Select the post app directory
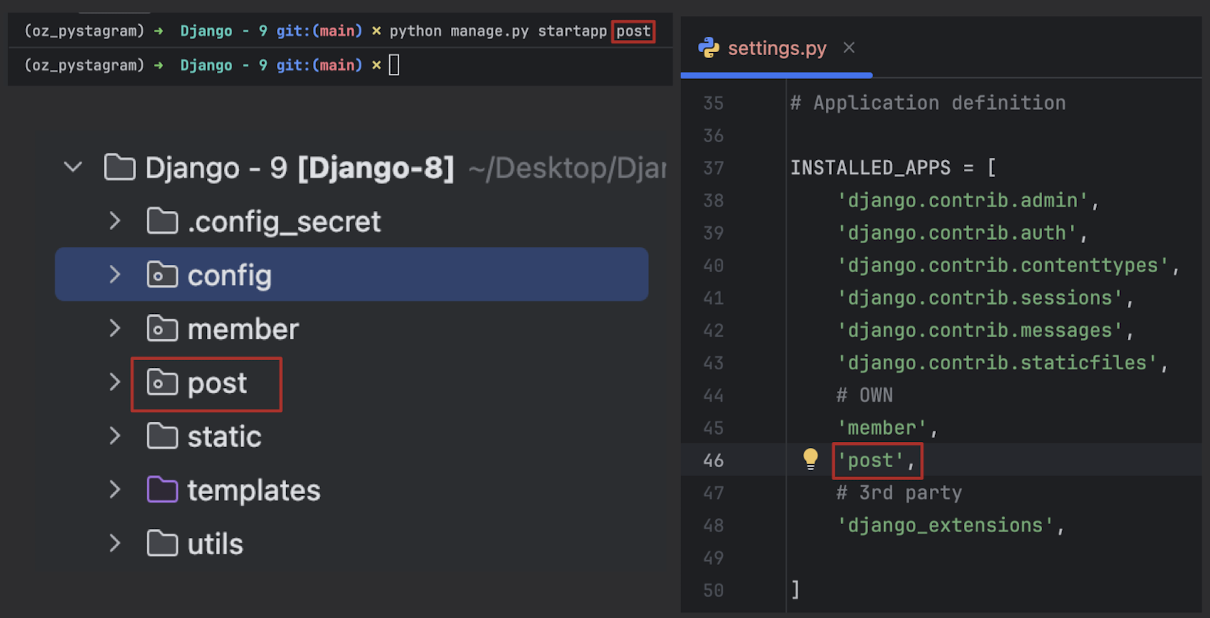 [x=352, y=382]
